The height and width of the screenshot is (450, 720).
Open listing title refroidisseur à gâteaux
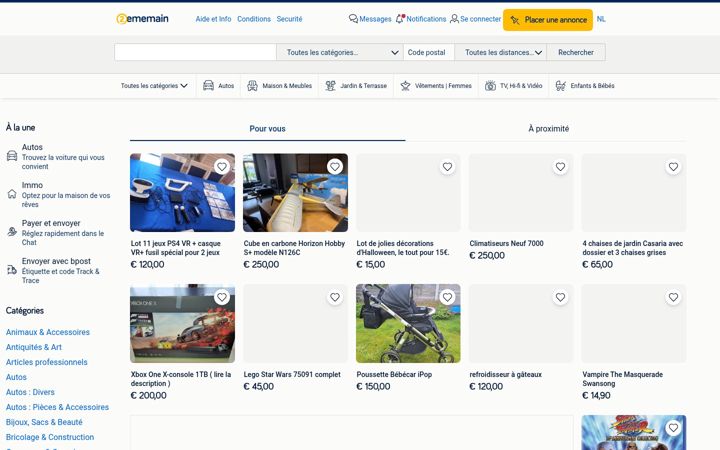click(506, 374)
